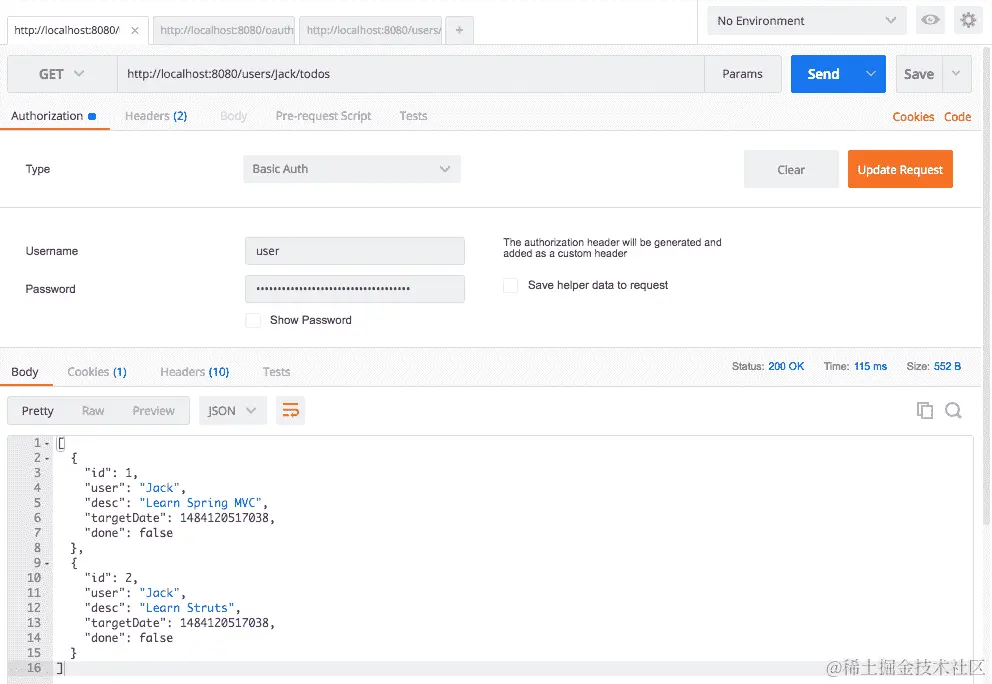Copy response body to clipboard icon
The image size is (992, 684).
point(925,411)
